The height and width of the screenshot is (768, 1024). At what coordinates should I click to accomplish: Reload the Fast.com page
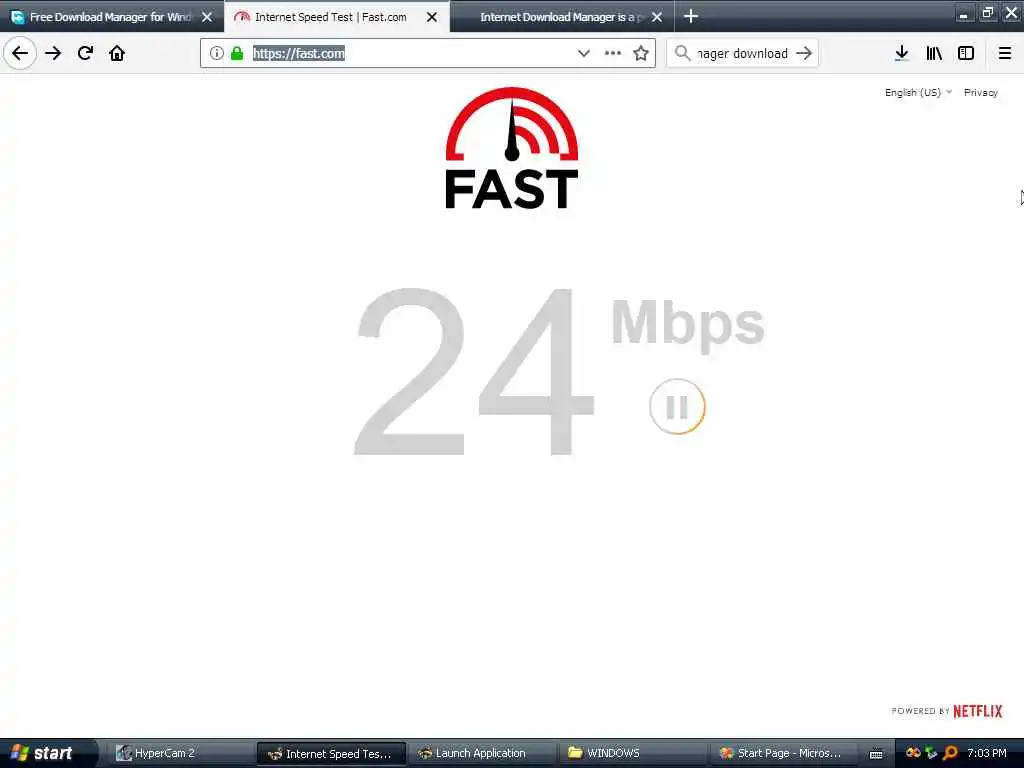tap(85, 53)
